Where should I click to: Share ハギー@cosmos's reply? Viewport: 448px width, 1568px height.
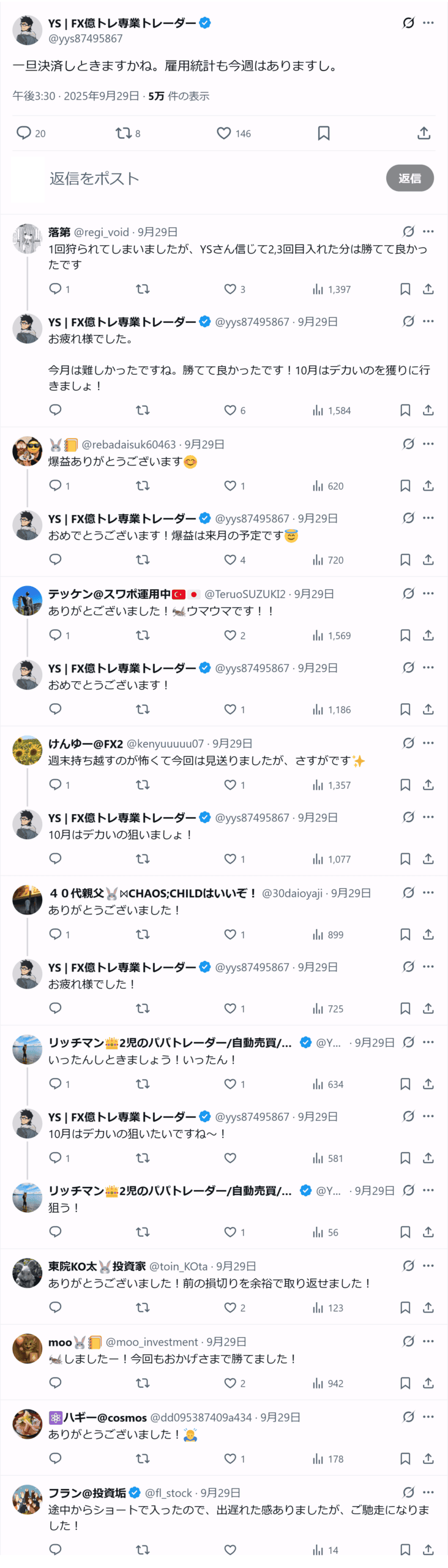click(x=428, y=1458)
